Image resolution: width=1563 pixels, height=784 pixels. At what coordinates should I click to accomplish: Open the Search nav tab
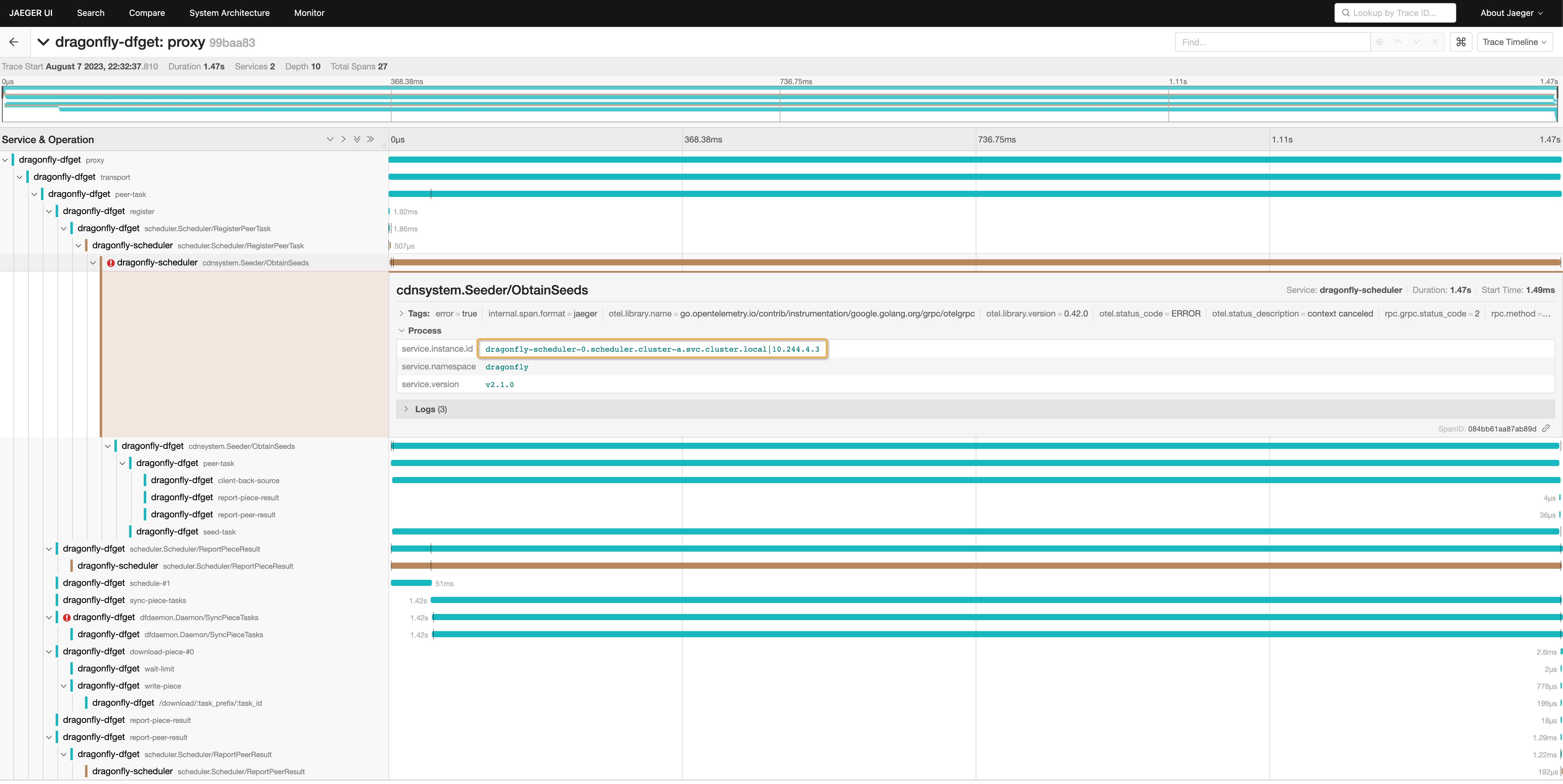pos(91,13)
